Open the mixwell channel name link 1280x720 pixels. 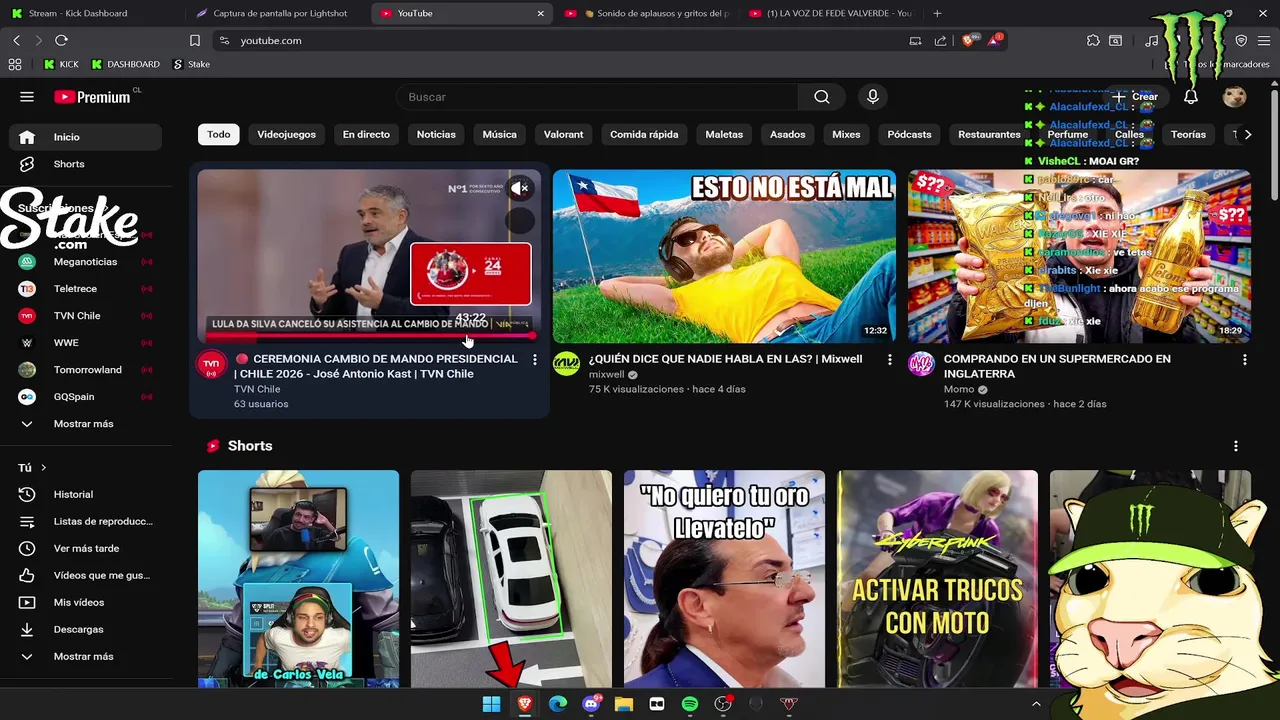pos(606,374)
